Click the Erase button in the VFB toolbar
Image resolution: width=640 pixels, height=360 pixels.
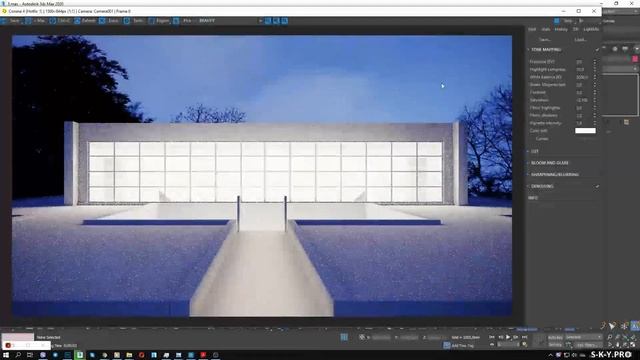109,21
